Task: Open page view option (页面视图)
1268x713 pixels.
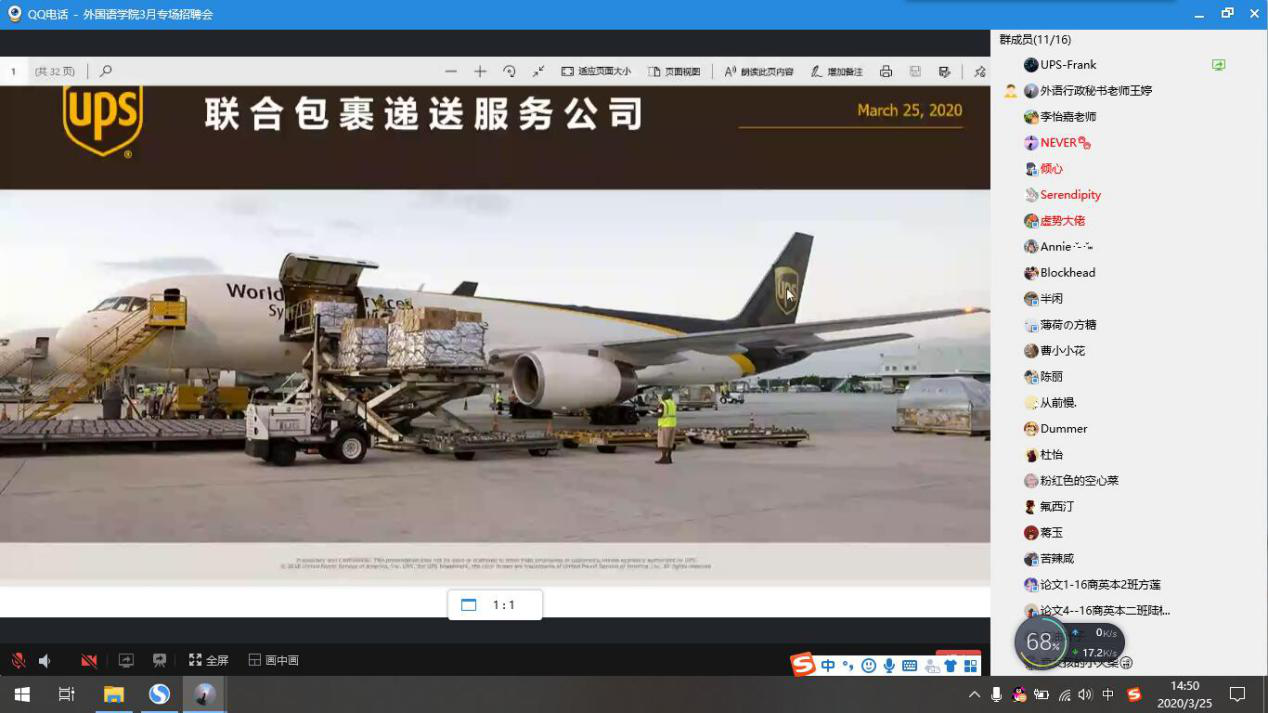Action: point(674,72)
